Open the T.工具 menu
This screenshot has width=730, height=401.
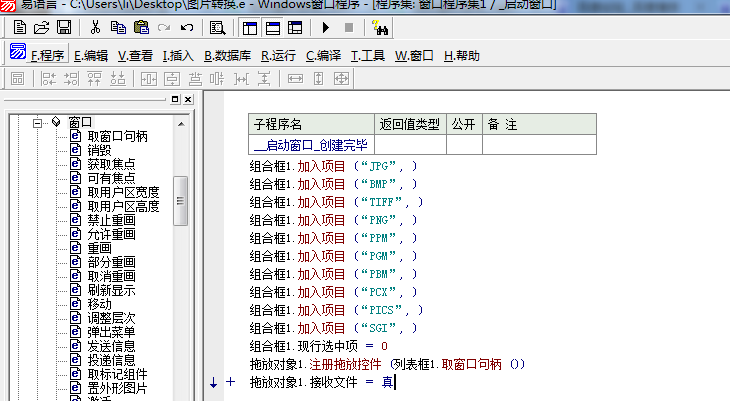pos(367,55)
